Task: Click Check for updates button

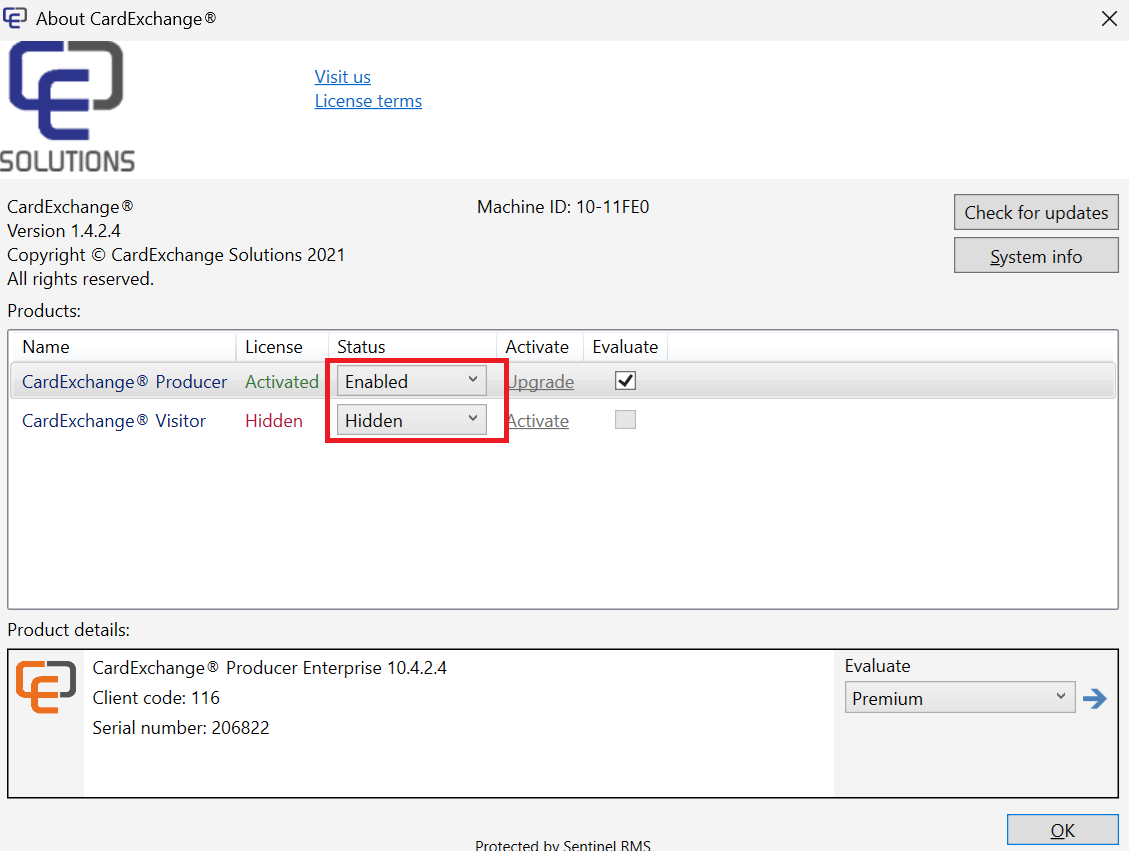Action: tap(1036, 212)
